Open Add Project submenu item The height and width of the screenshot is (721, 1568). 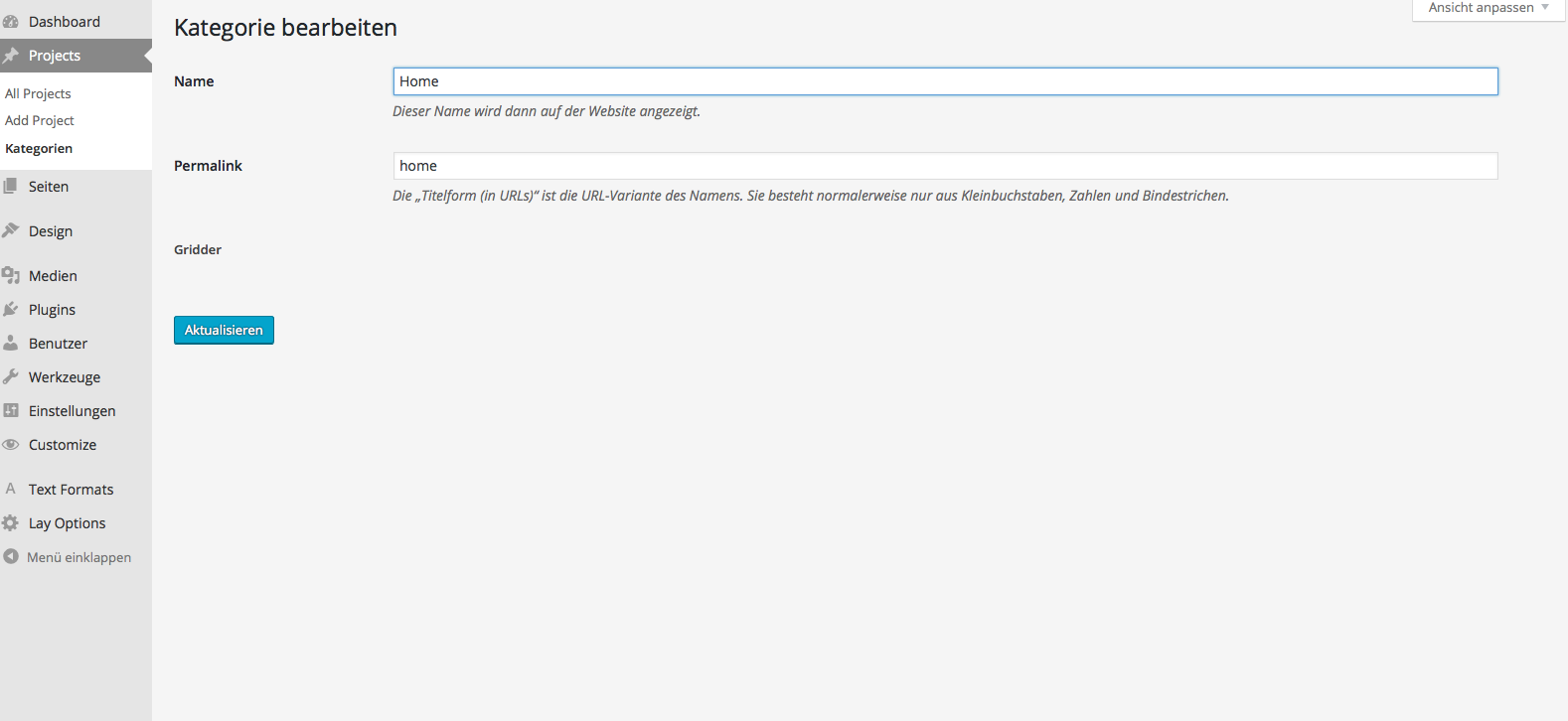[x=40, y=120]
